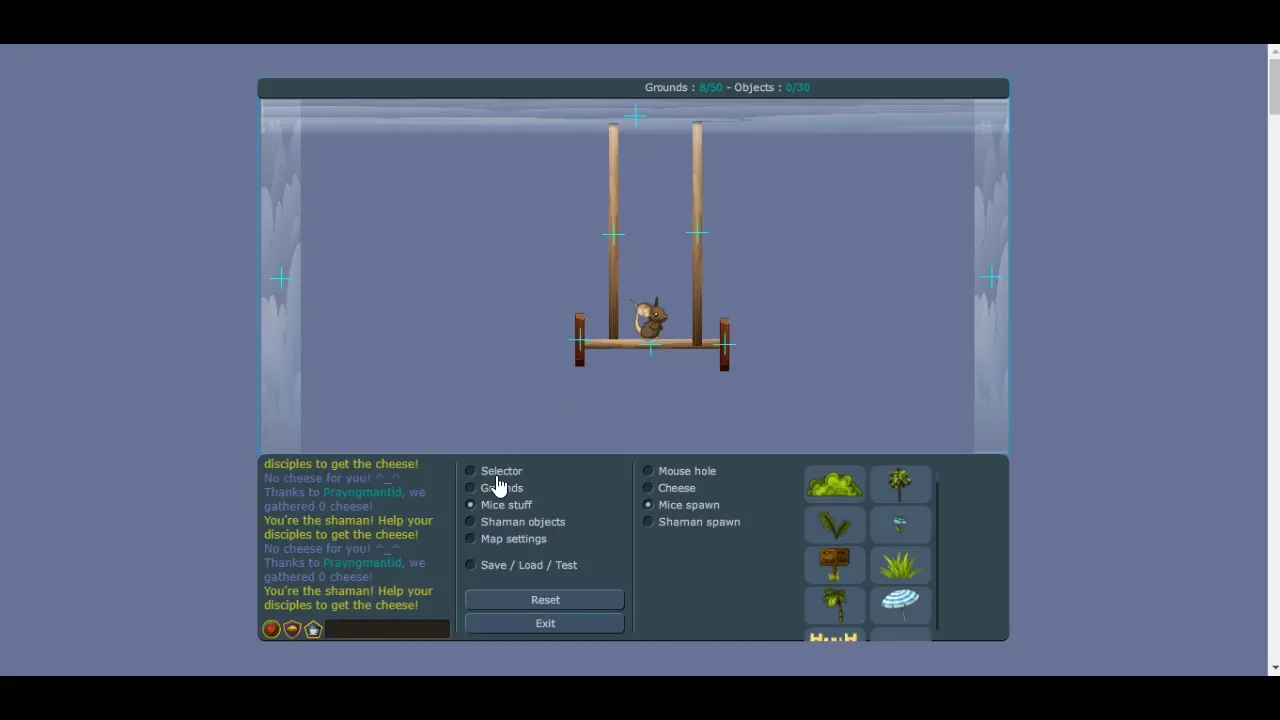
Task: Click the left ice wall crosshair marker
Action: coord(281,277)
